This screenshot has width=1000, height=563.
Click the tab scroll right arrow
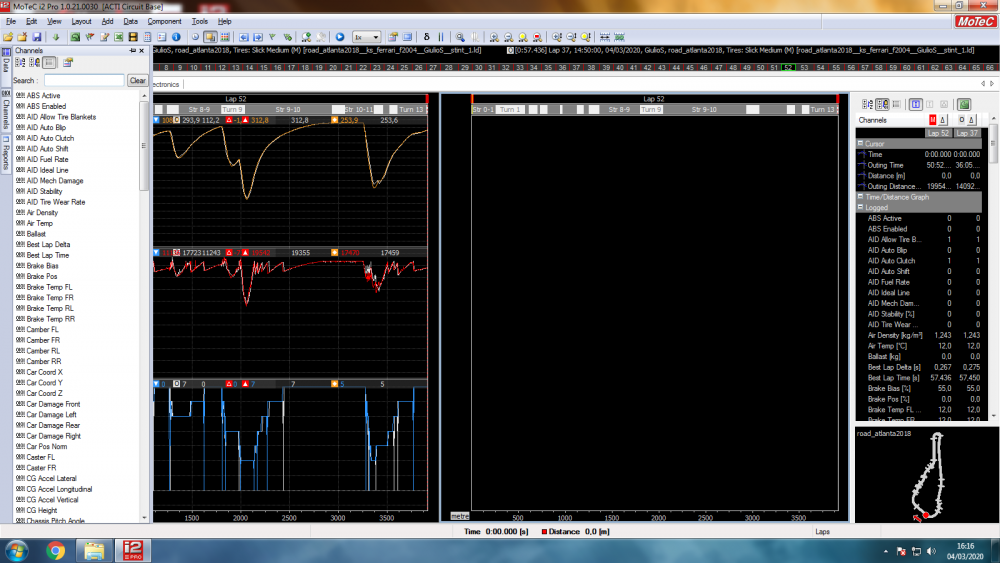(x=992, y=84)
